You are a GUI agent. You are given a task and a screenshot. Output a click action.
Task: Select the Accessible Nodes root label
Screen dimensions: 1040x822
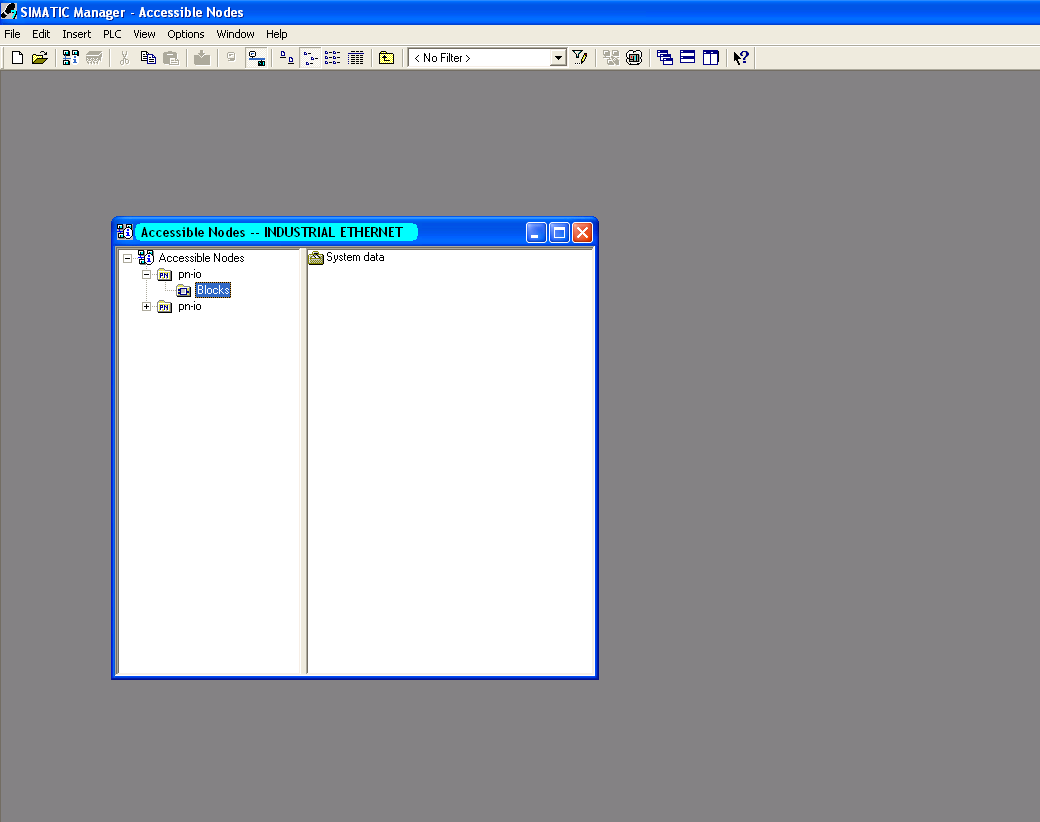(x=201, y=257)
